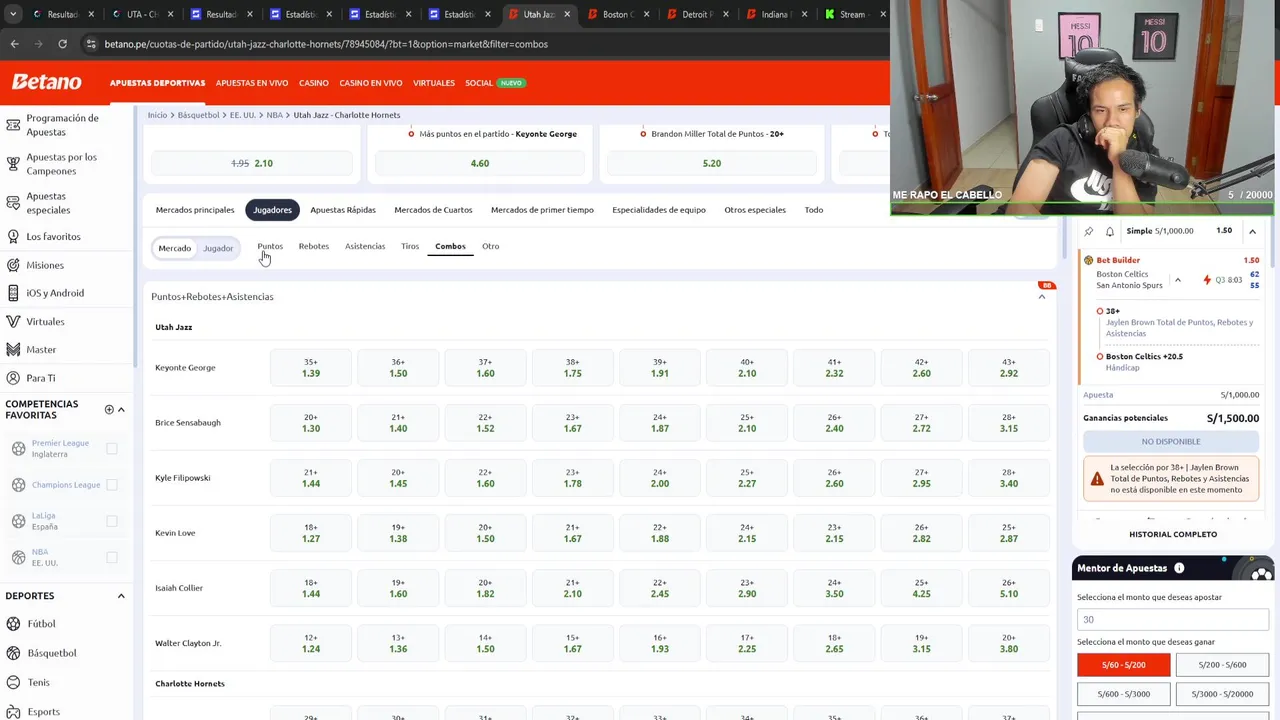Open Mentor de Apuestas info icon
Viewport: 1280px width, 720px height.
point(1179,568)
